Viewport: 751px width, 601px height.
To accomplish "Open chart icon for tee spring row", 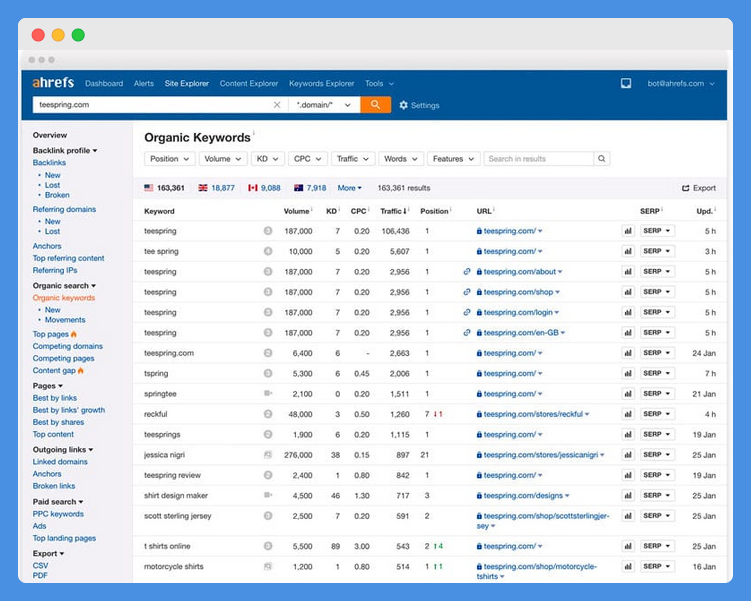I will click(627, 251).
